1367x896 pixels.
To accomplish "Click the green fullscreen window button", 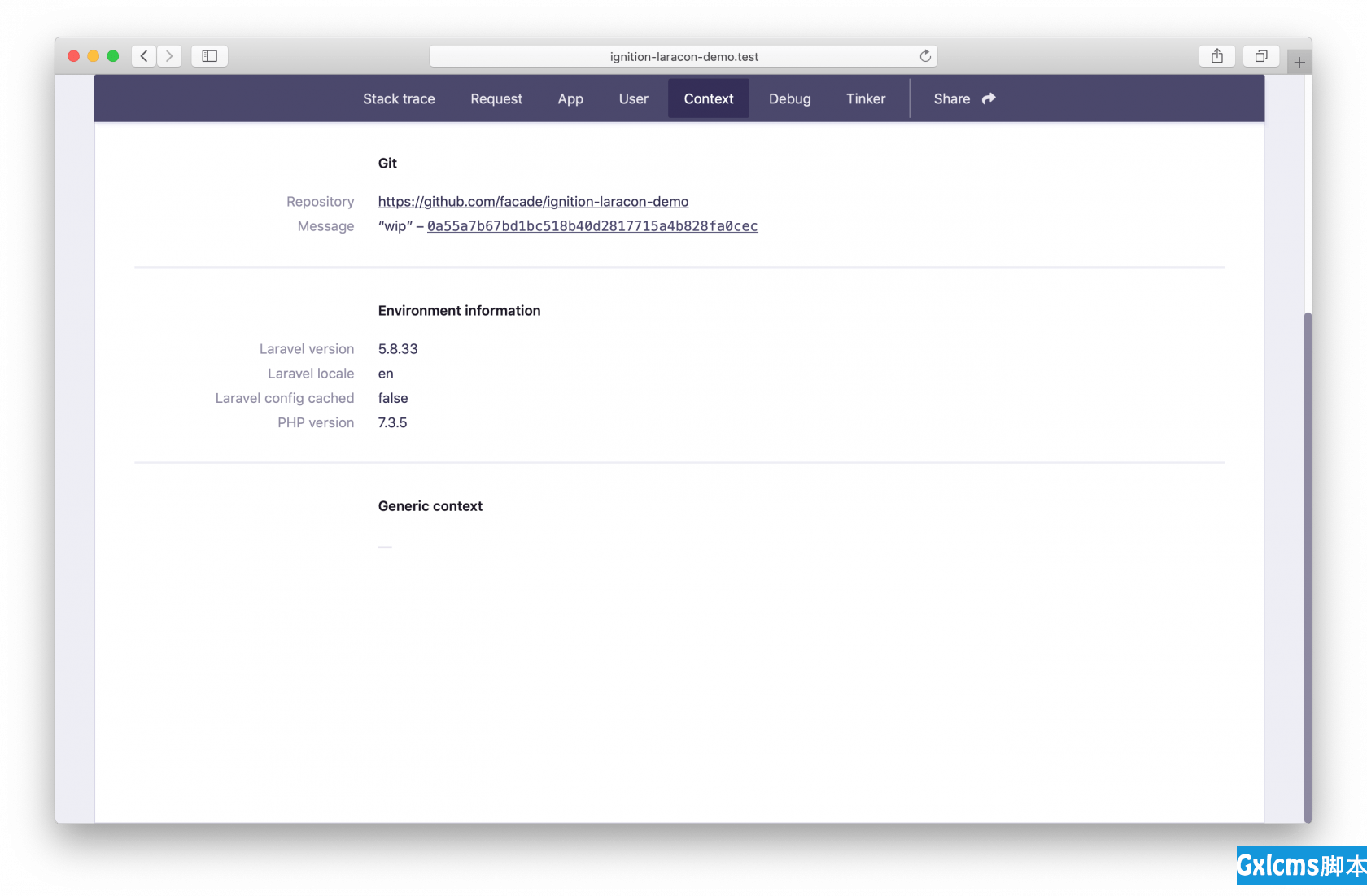I will pyautogui.click(x=113, y=56).
